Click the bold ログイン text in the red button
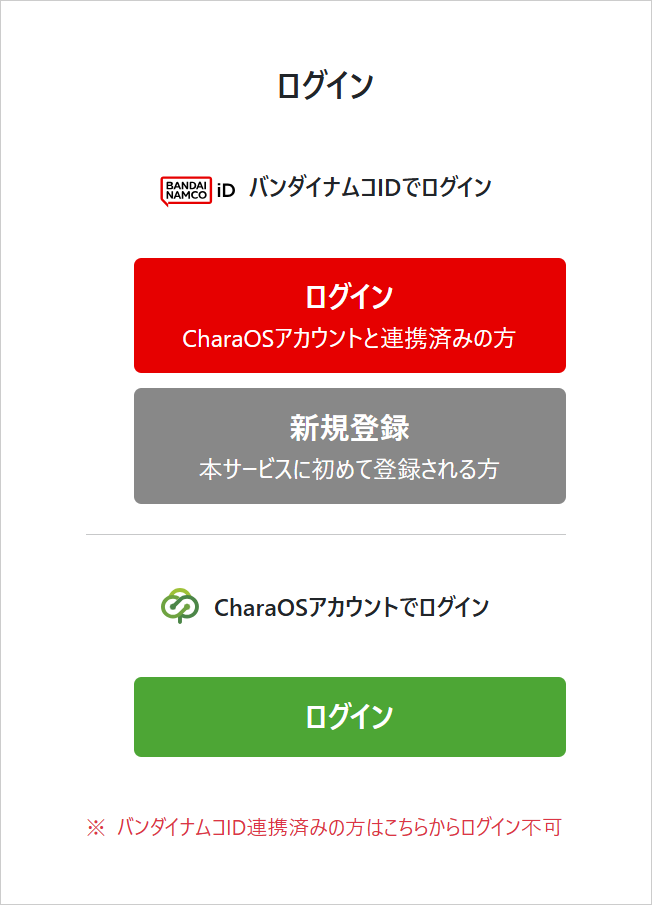652x905 pixels. pyautogui.click(x=349, y=297)
